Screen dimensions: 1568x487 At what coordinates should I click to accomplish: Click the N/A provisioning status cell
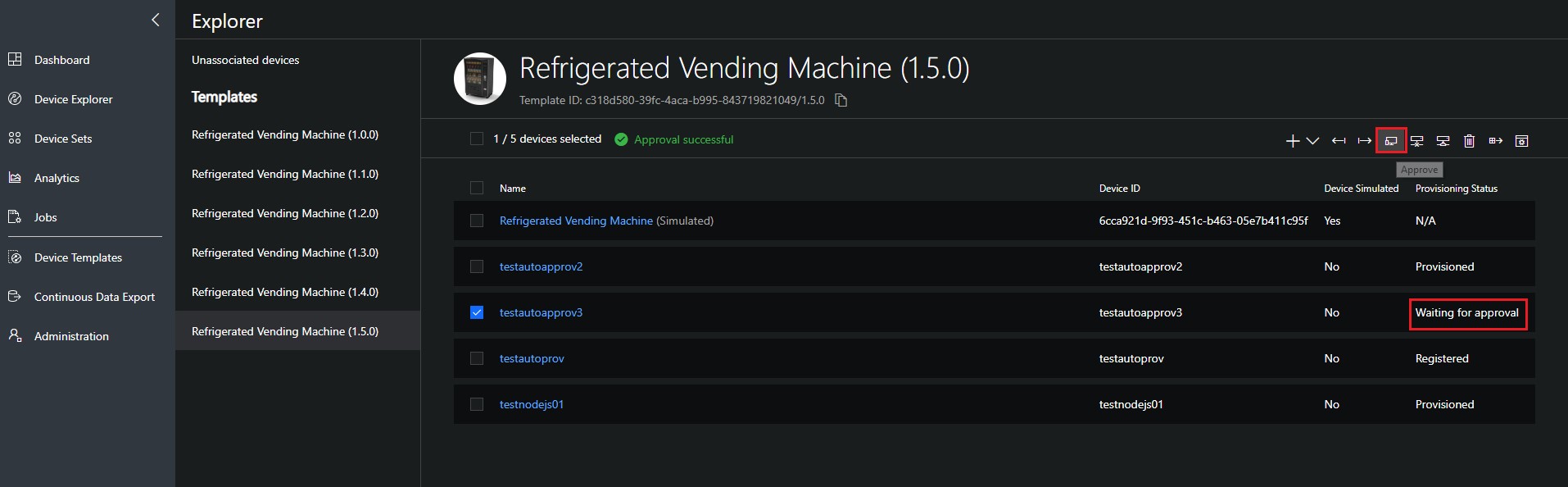tap(1425, 221)
